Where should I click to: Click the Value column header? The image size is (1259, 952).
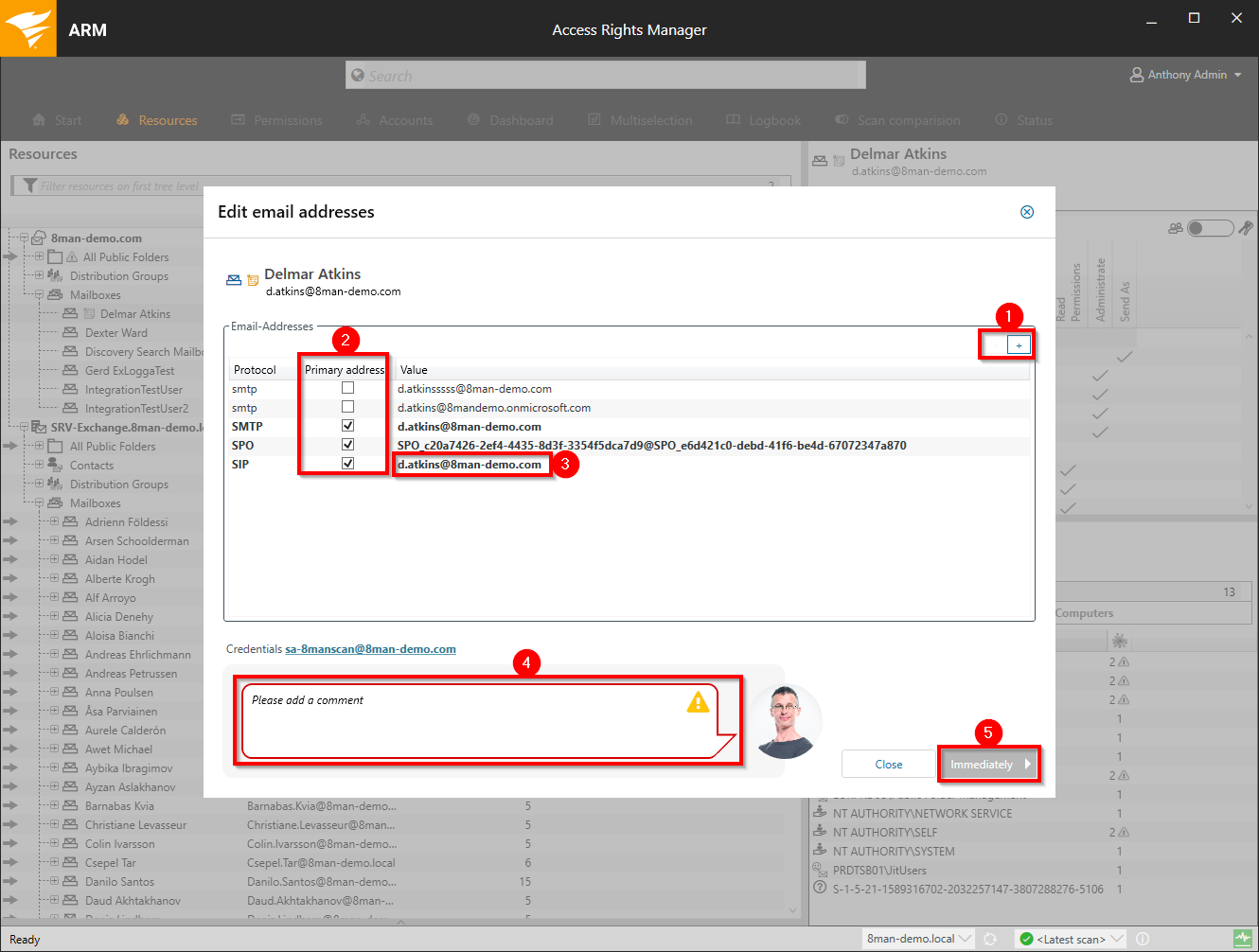point(414,370)
